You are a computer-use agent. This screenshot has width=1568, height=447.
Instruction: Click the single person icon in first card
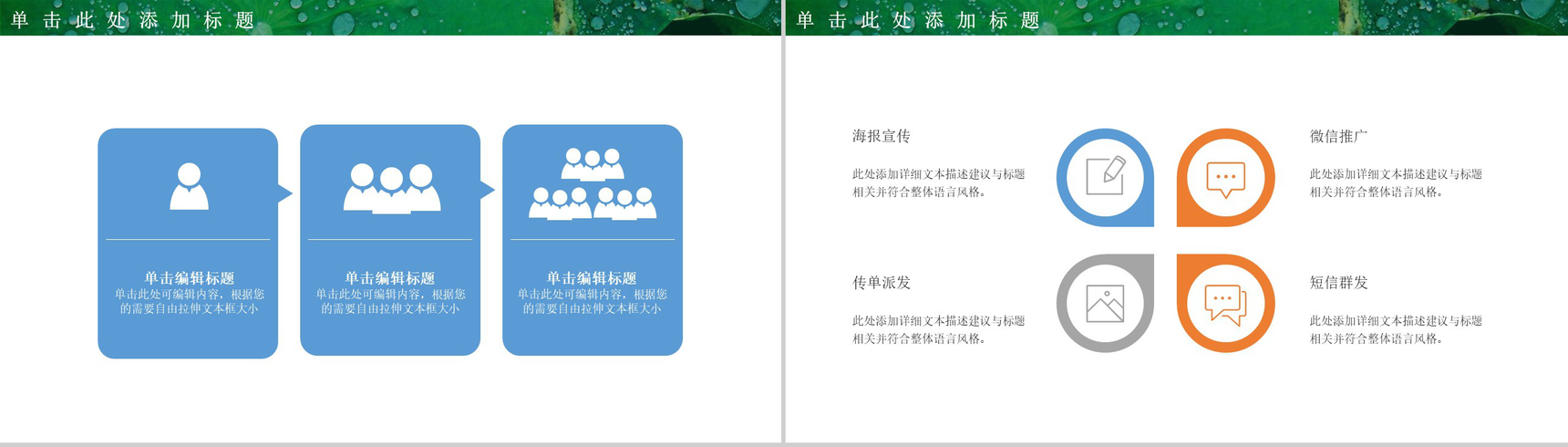pos(189,186)
